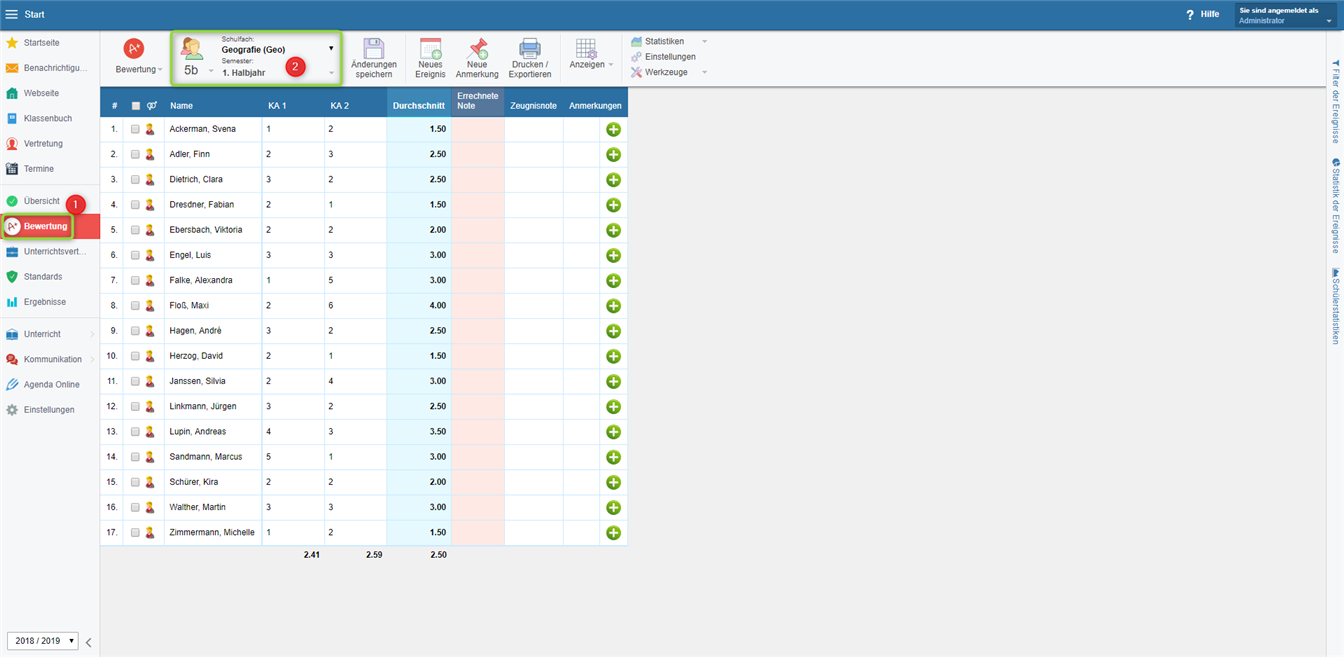Screen dimensions: 1344x657
Task: Add annotation for Ackerman, Svena plus icon
Action: (613, 129)
